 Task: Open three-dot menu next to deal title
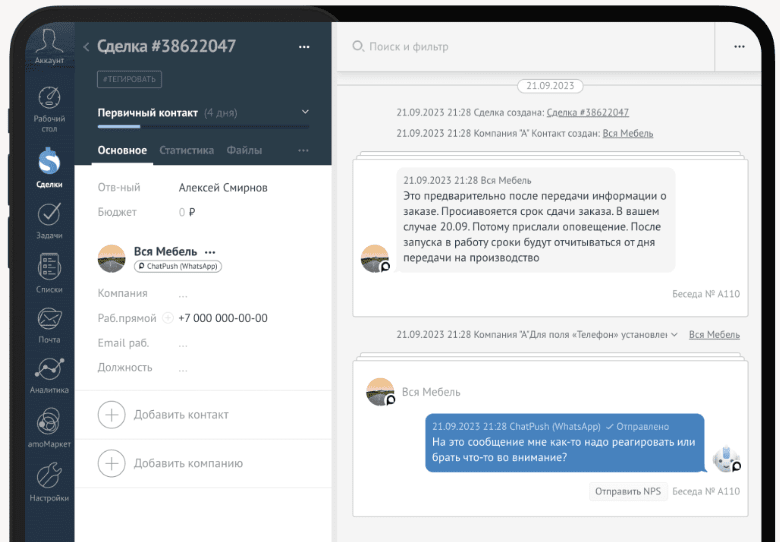[304, 47]
